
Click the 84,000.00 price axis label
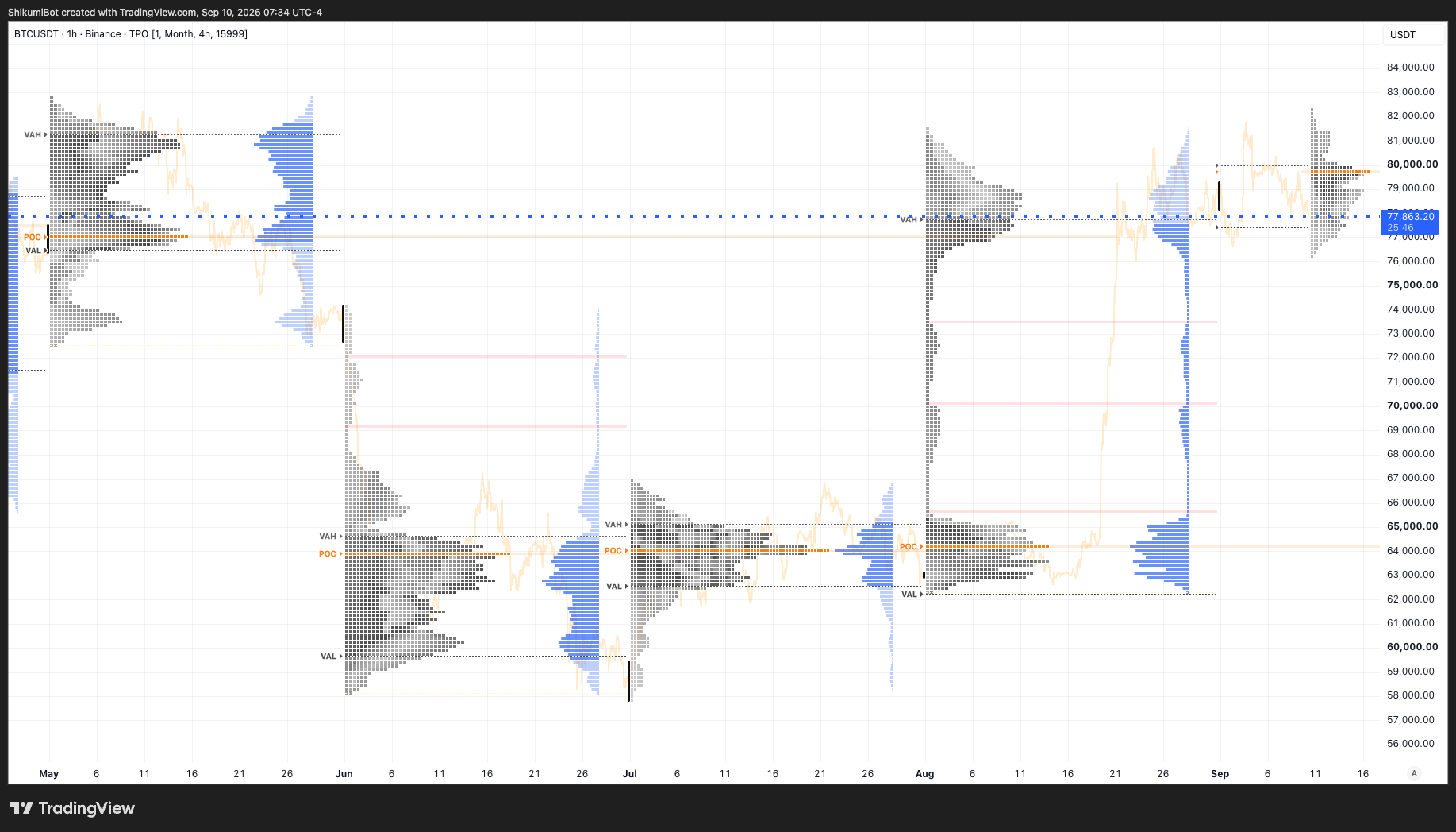pyautogui.click(x=1411, y=67)
